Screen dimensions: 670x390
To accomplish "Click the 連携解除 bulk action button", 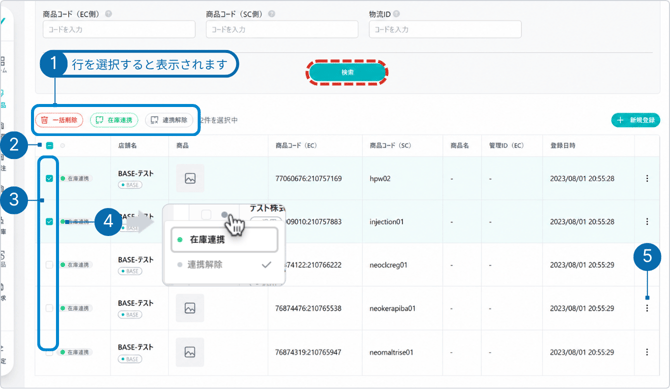I will tap(169, 120).
